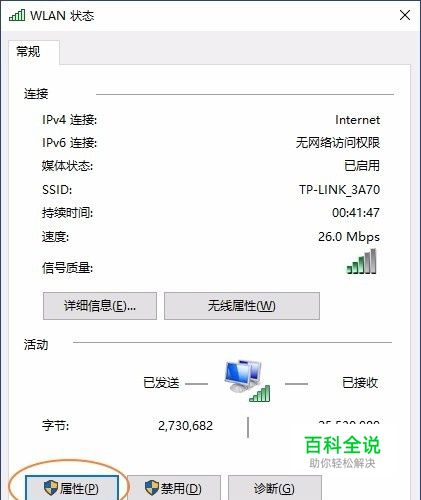This screenshot has height=500, width=421.
Task: Click the network computers activity icon
Action: [243, 376]
